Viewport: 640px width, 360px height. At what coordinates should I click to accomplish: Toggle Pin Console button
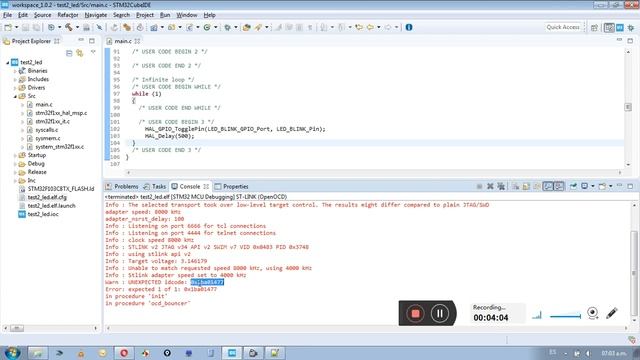(573, 187)
